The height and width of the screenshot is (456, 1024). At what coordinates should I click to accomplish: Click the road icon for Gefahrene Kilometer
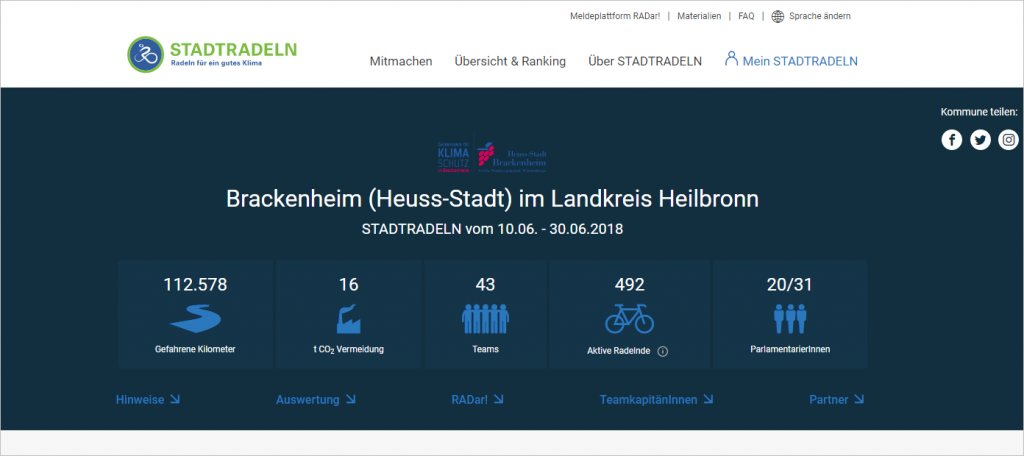[195, 319]
